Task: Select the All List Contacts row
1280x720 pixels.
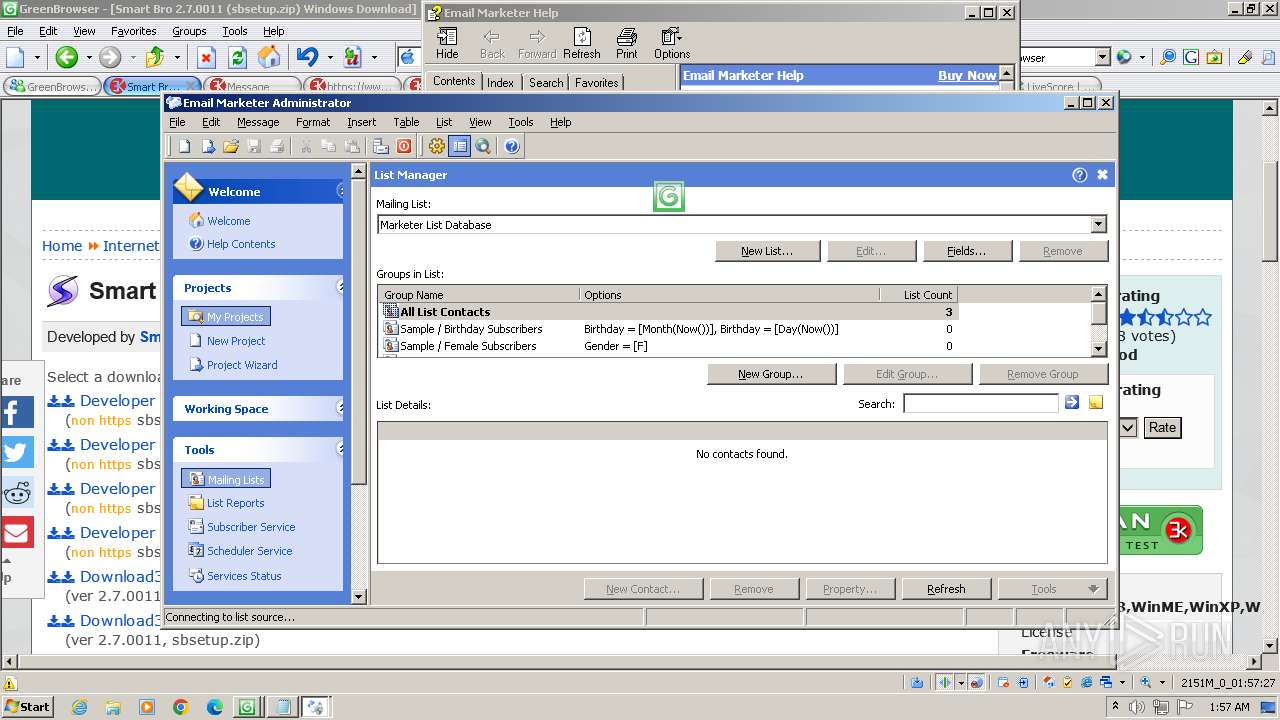Action: pos(667,312)
